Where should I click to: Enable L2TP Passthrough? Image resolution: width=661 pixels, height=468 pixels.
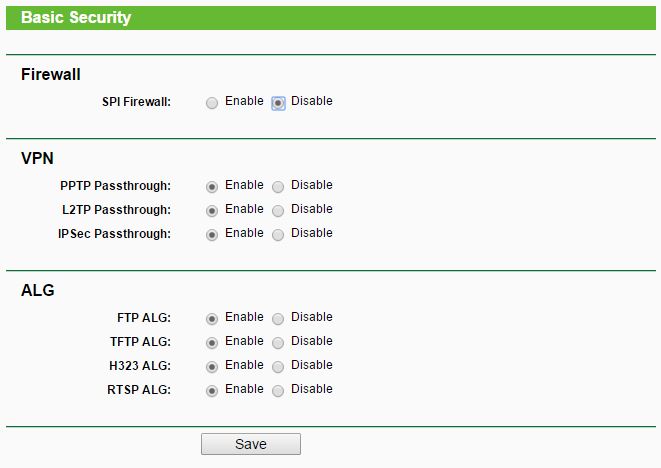(x=212, y=211)
